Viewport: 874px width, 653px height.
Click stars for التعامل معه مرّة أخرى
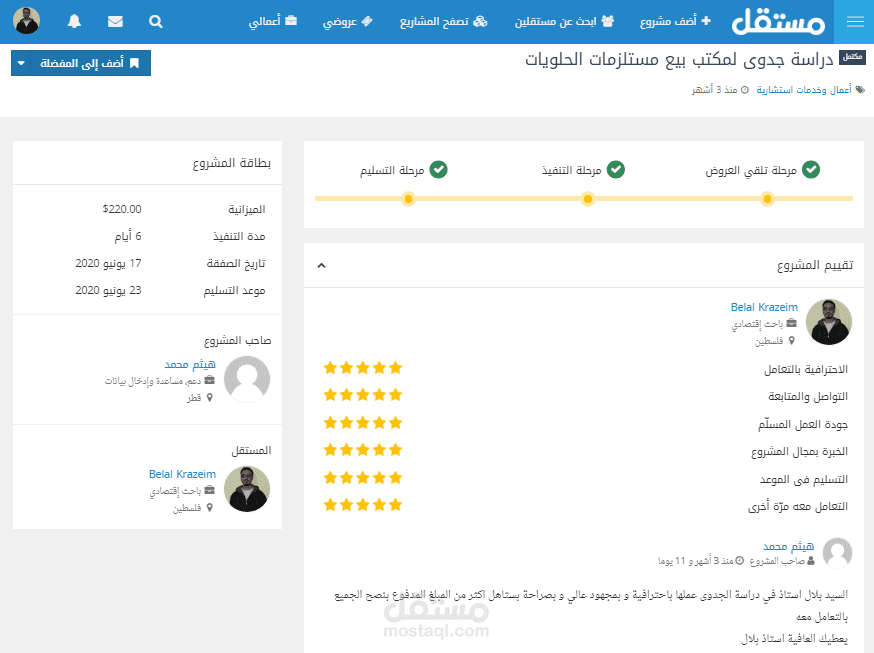click(x=363, y=505)
